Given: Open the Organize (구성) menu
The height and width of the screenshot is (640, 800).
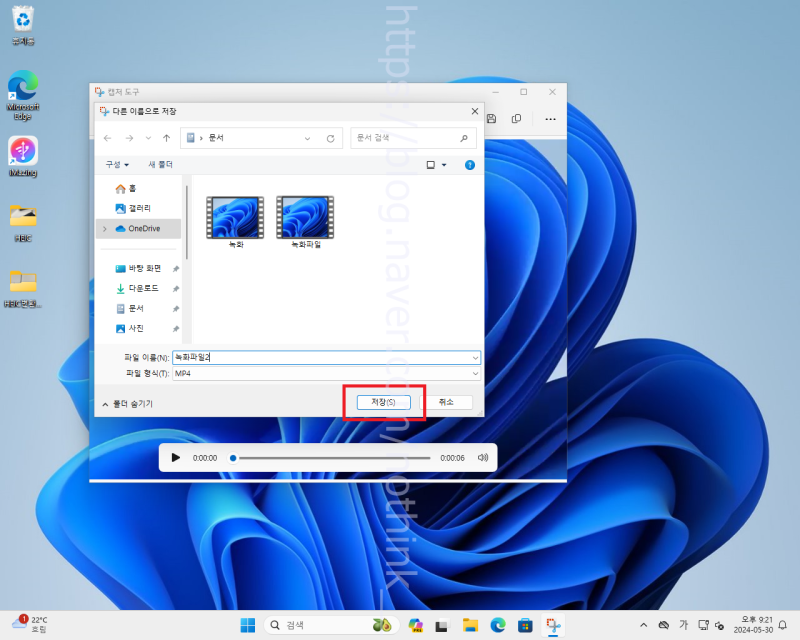Looking at the screenshot, I should (117, 164).
